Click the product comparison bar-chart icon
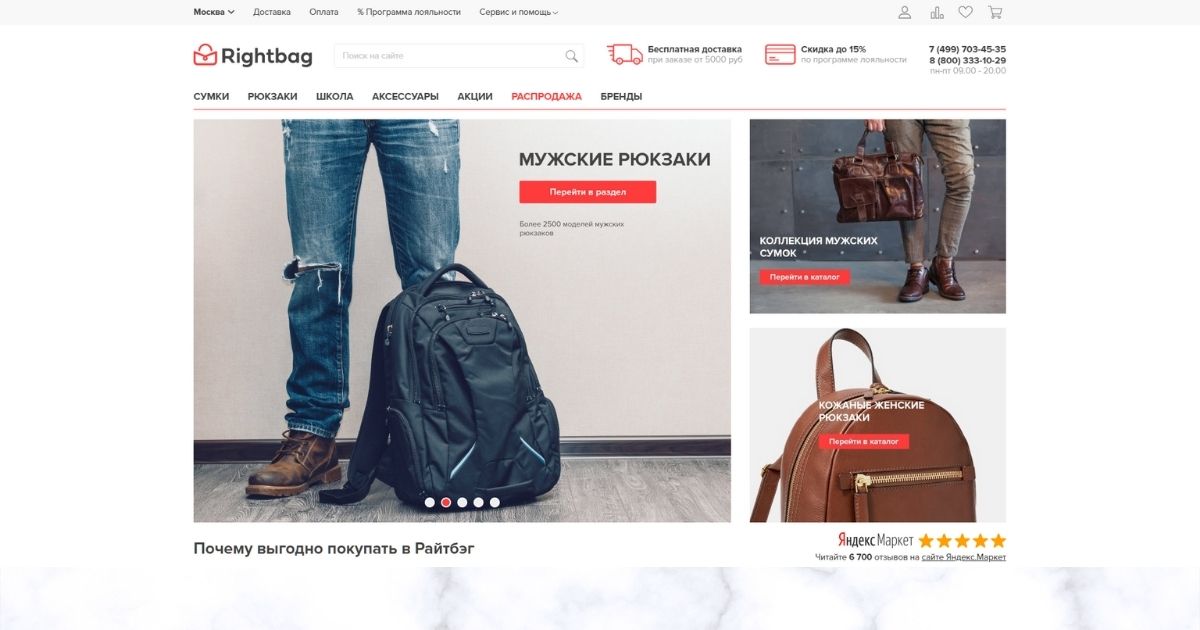The height and width of the screenshot is (630, 1200). click(937, 12)
